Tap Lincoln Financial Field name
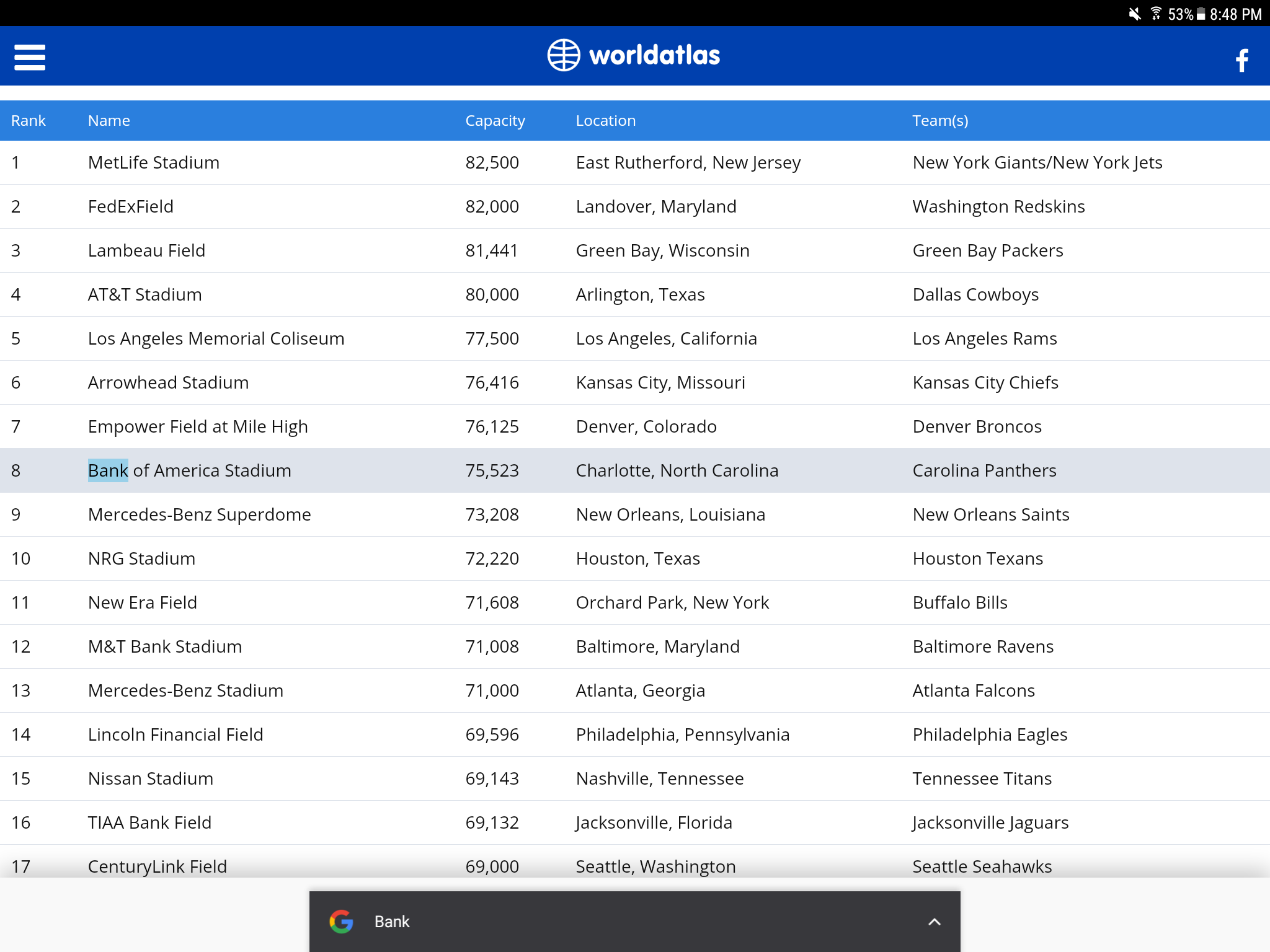The height and width of the screenshot is (952, 1270). [x=175, y=734]
